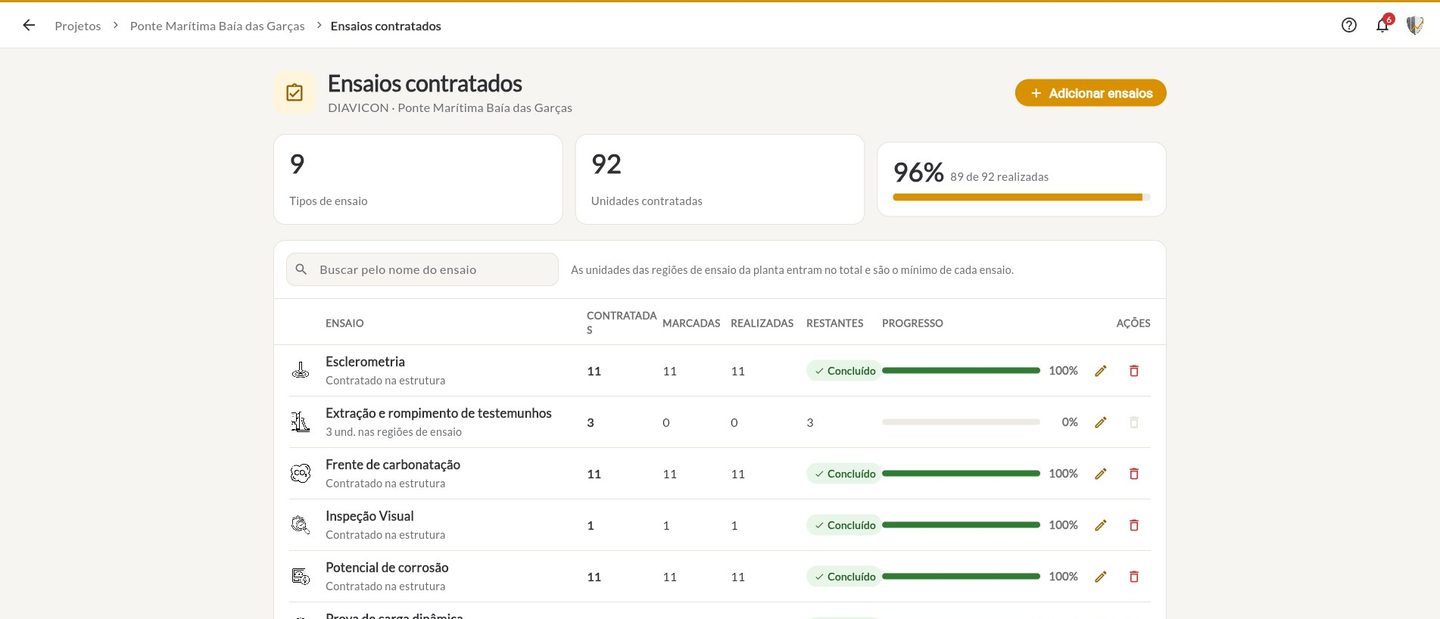Click the Esclerometria 100% progress bar
Screen dimensions: 1440x619
pyautogui.click(x=961, y=371)
